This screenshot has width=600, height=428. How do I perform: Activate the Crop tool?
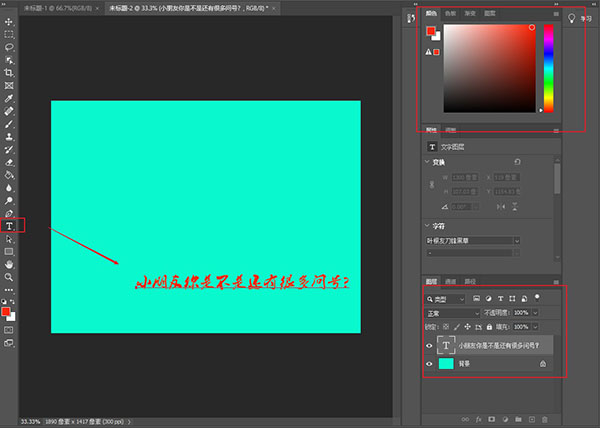point(9,73)
